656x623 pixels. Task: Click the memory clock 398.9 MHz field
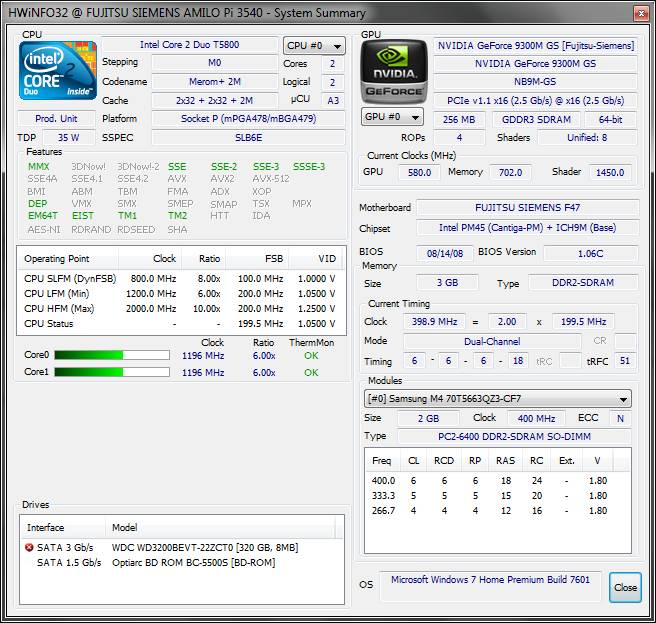click(x=434, y=322)
